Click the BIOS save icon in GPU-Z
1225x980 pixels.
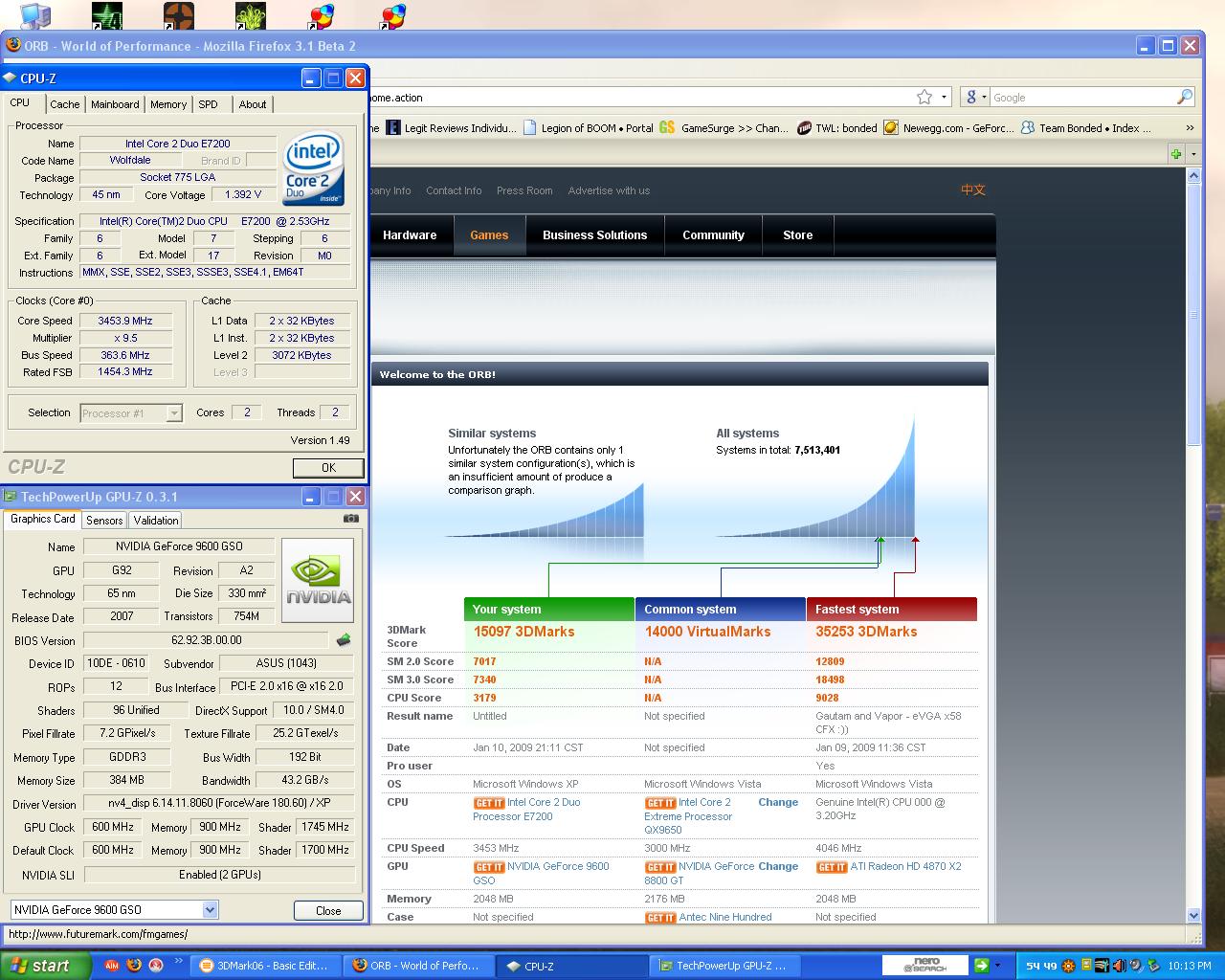(x=344, y=639)
